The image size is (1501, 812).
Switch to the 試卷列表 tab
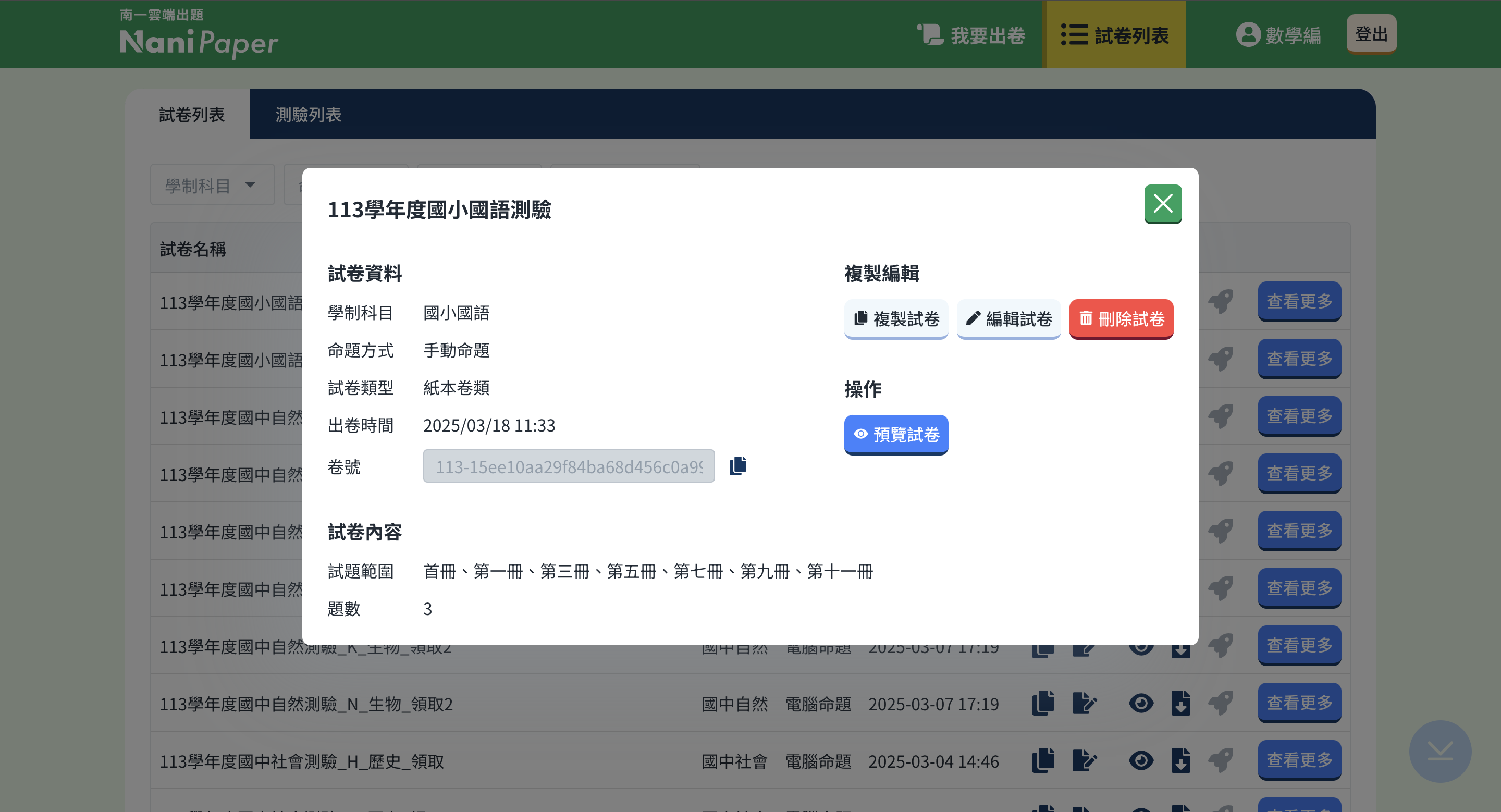click(192, 114)
